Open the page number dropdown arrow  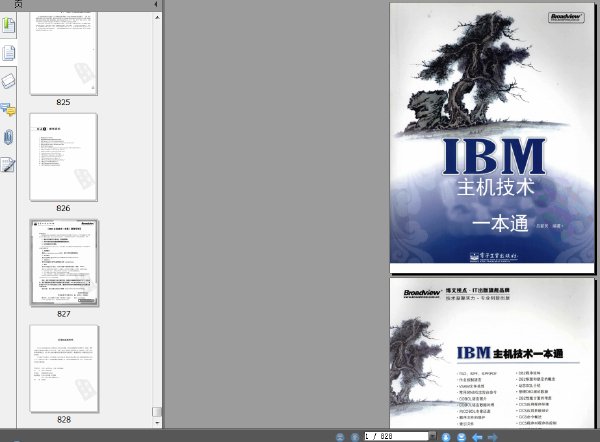click(x=432, y=436)
